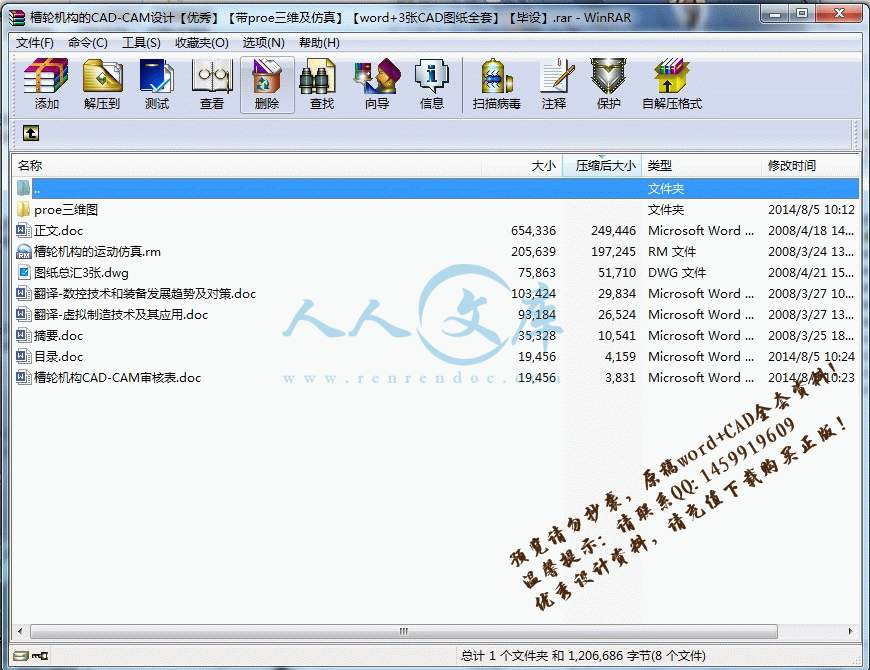Click the 测试 (Test) toolbar icon
Image resolution: width=870 pixels, height=670 pixels.
156,85
